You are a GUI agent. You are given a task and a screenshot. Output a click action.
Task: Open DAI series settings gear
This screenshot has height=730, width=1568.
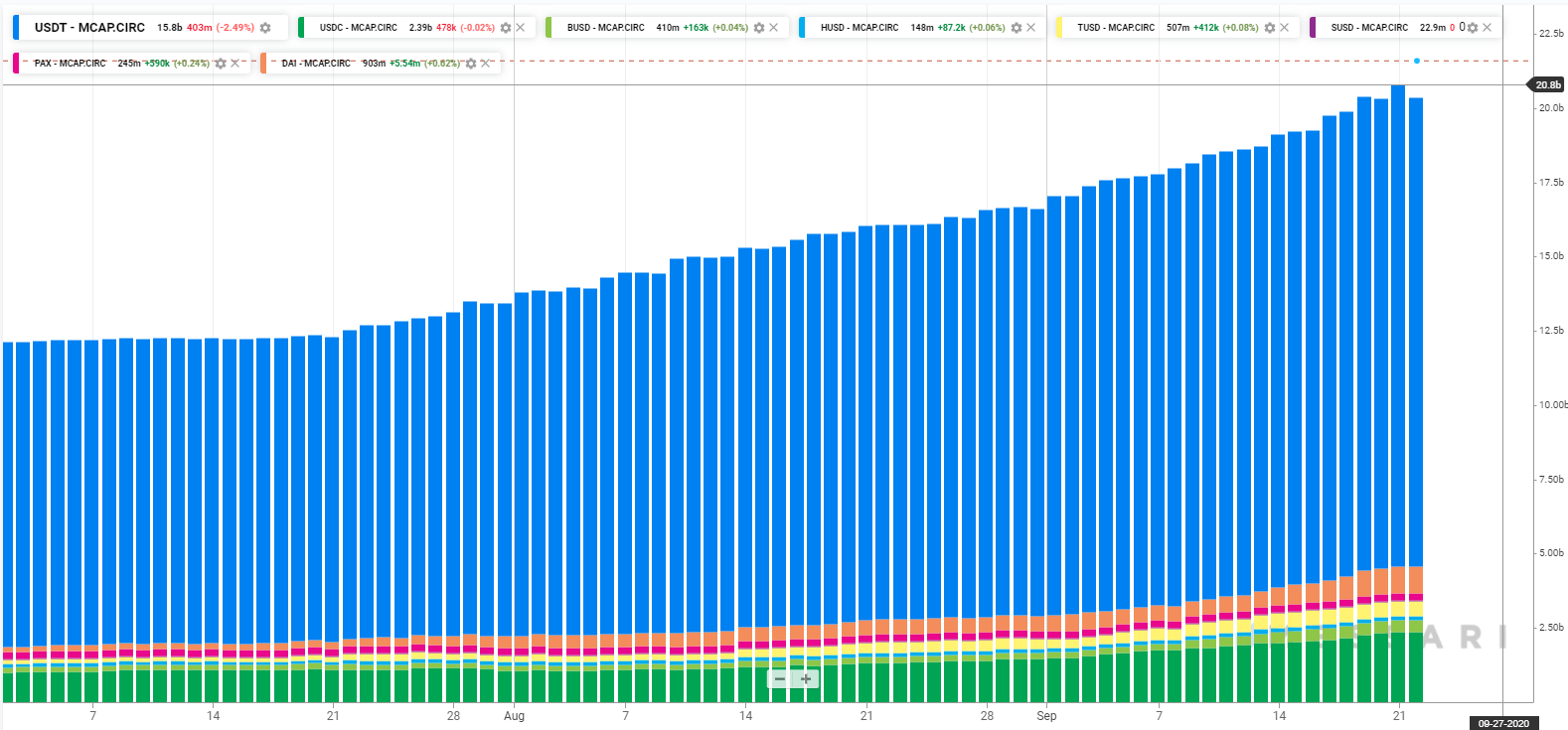(x=471, y=64)
